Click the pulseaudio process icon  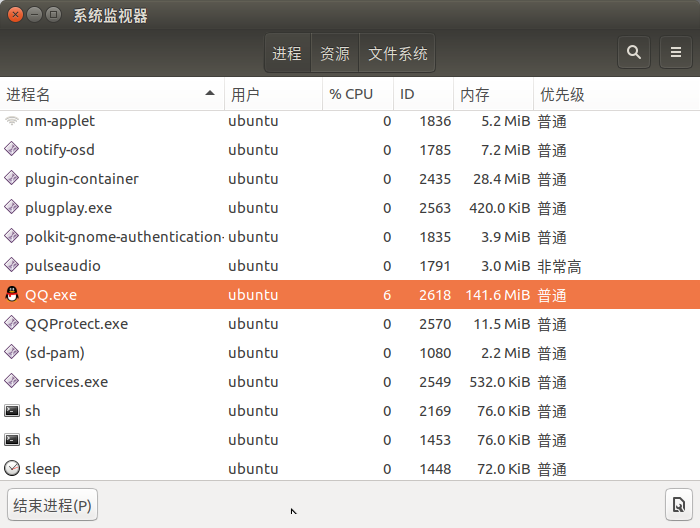coord(12,265)
